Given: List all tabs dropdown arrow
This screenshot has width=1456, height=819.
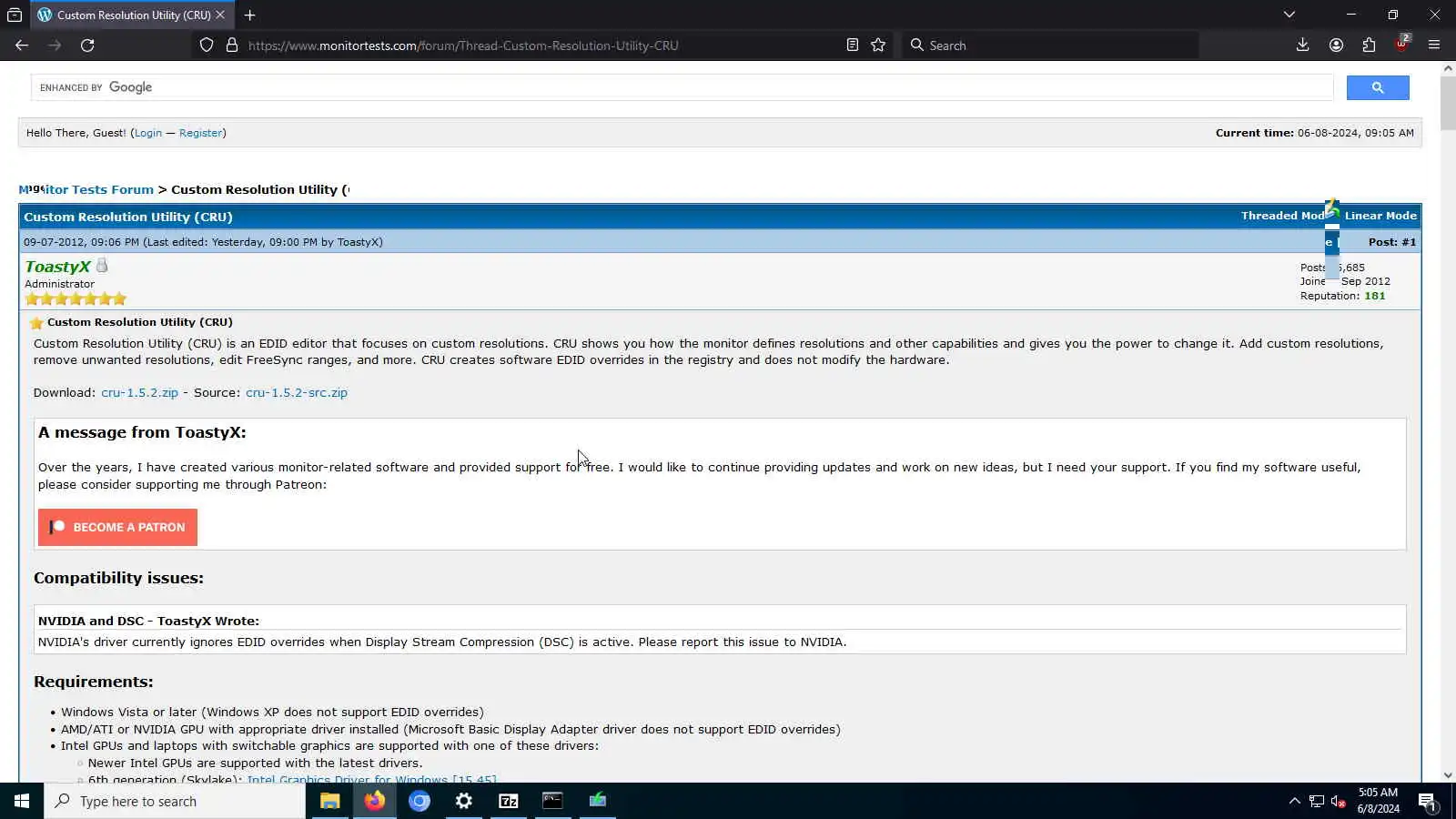Looking at the screenshot, I should coord(1289,15).
